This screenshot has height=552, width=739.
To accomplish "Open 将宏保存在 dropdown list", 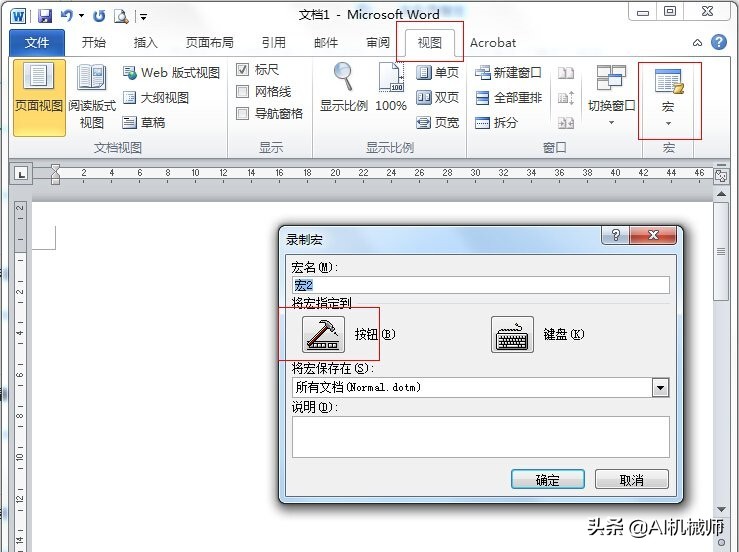I will click(660, 388).
